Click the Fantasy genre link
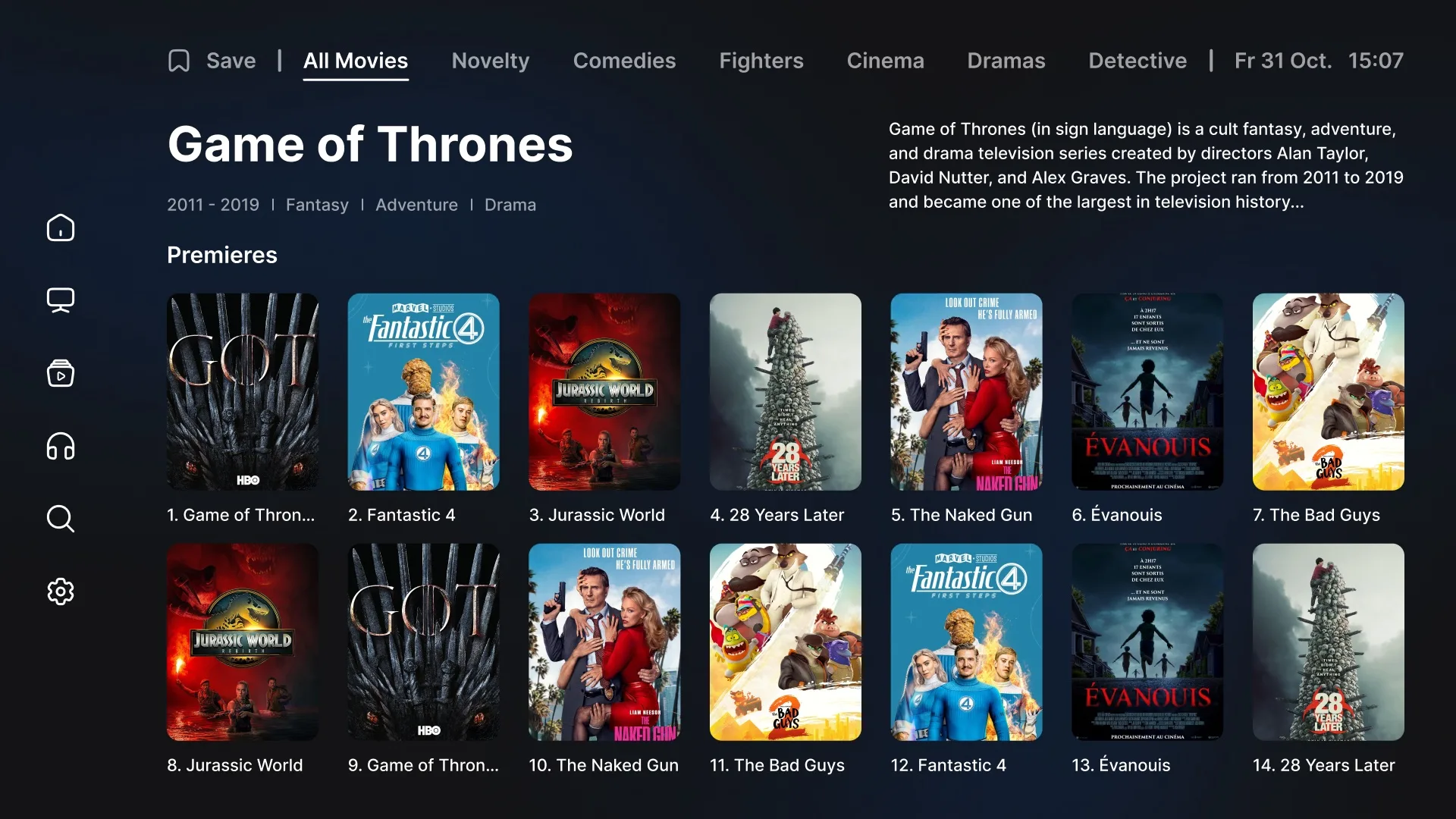 tap(317, 205)
